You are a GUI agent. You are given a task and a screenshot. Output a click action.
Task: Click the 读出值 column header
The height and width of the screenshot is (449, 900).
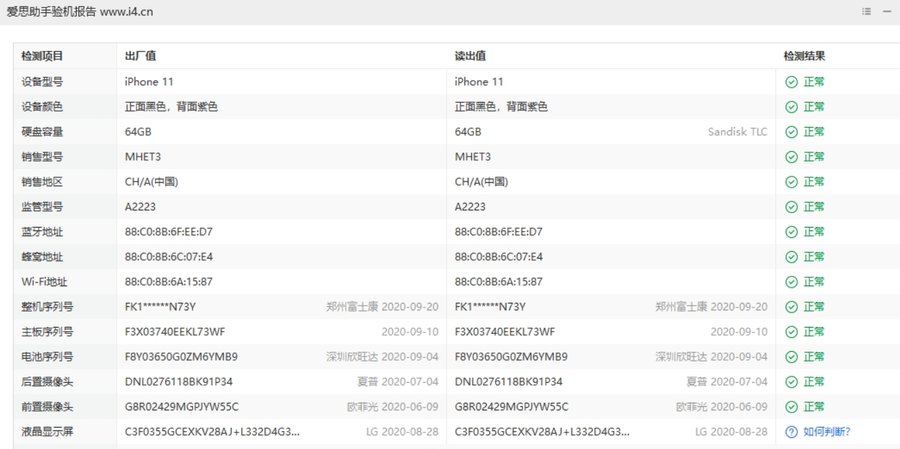click(471, 56)
